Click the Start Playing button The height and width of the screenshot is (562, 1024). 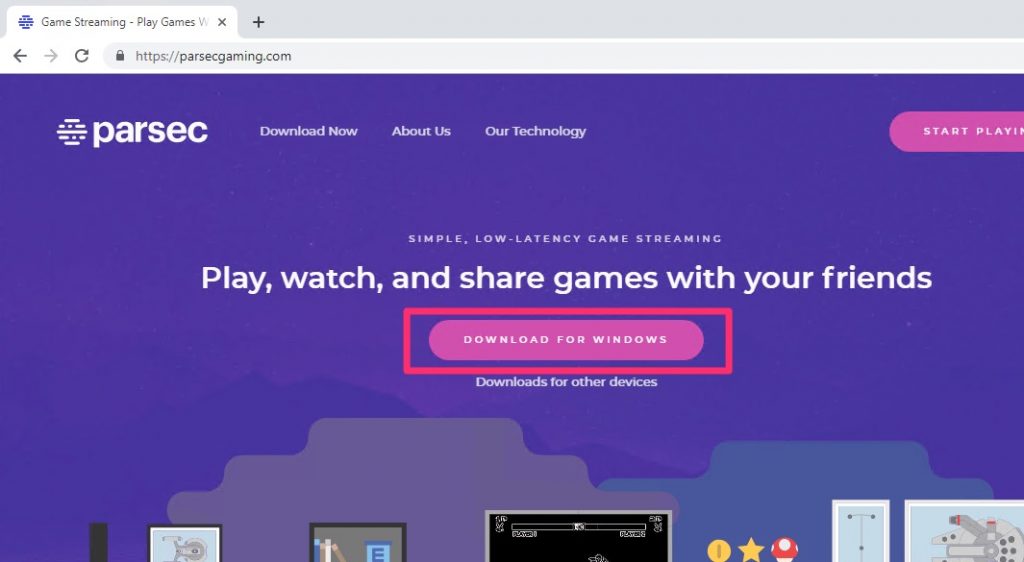957,131
